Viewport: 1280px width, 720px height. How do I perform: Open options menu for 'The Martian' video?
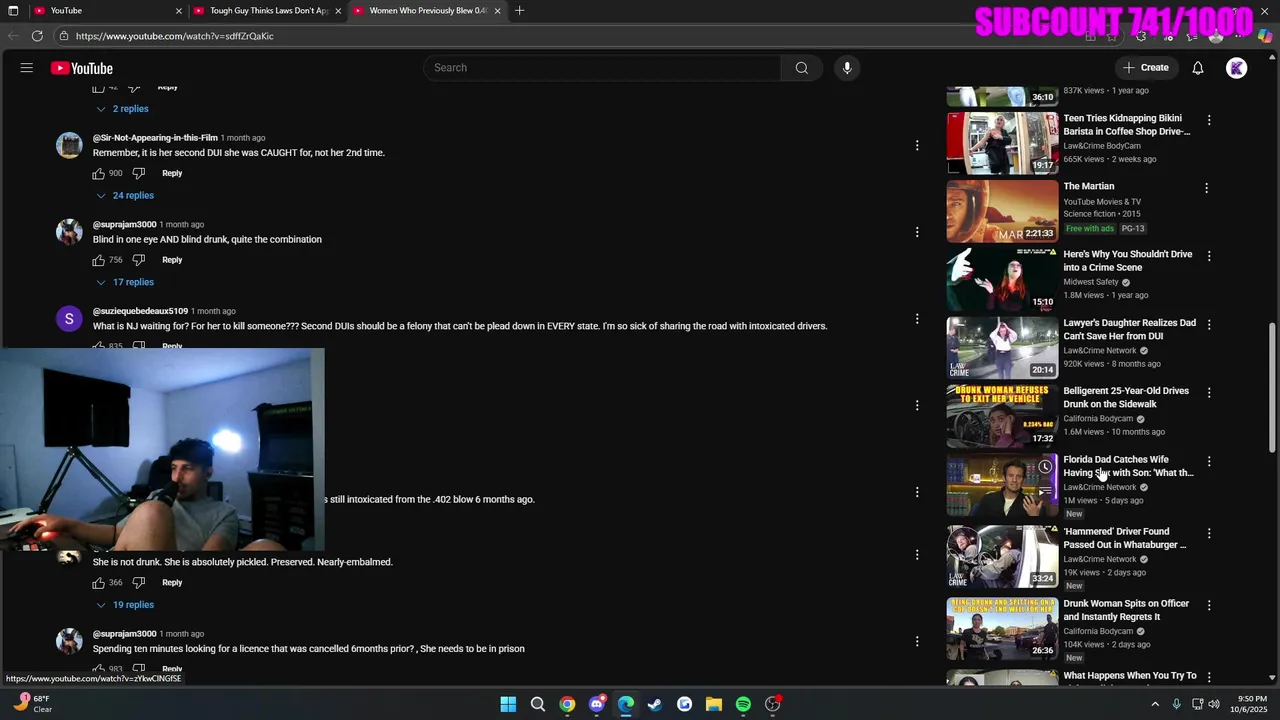click(1206, 188)
